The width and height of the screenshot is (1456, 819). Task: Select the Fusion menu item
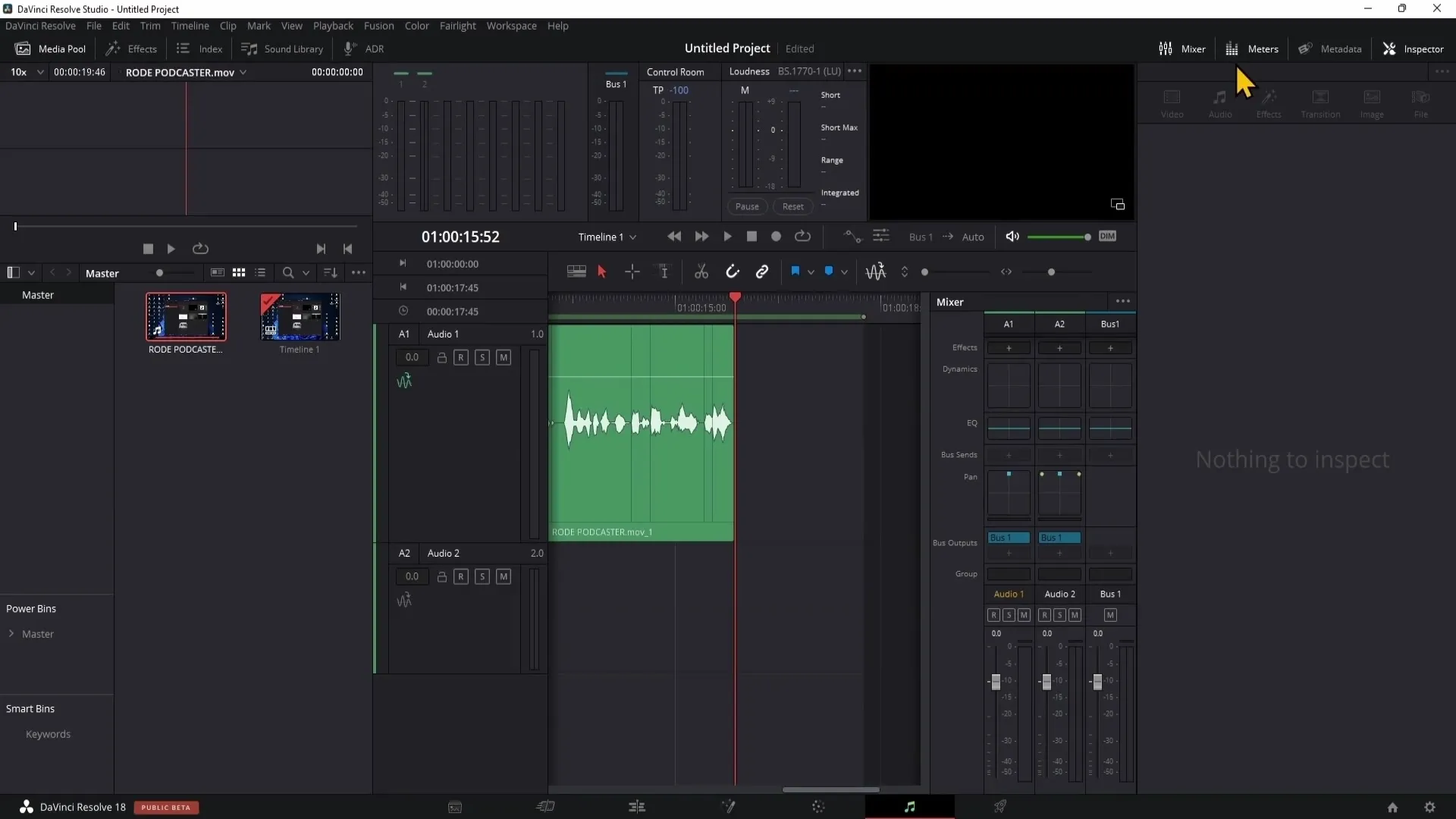pyautogui.click(x=378, y=26)
